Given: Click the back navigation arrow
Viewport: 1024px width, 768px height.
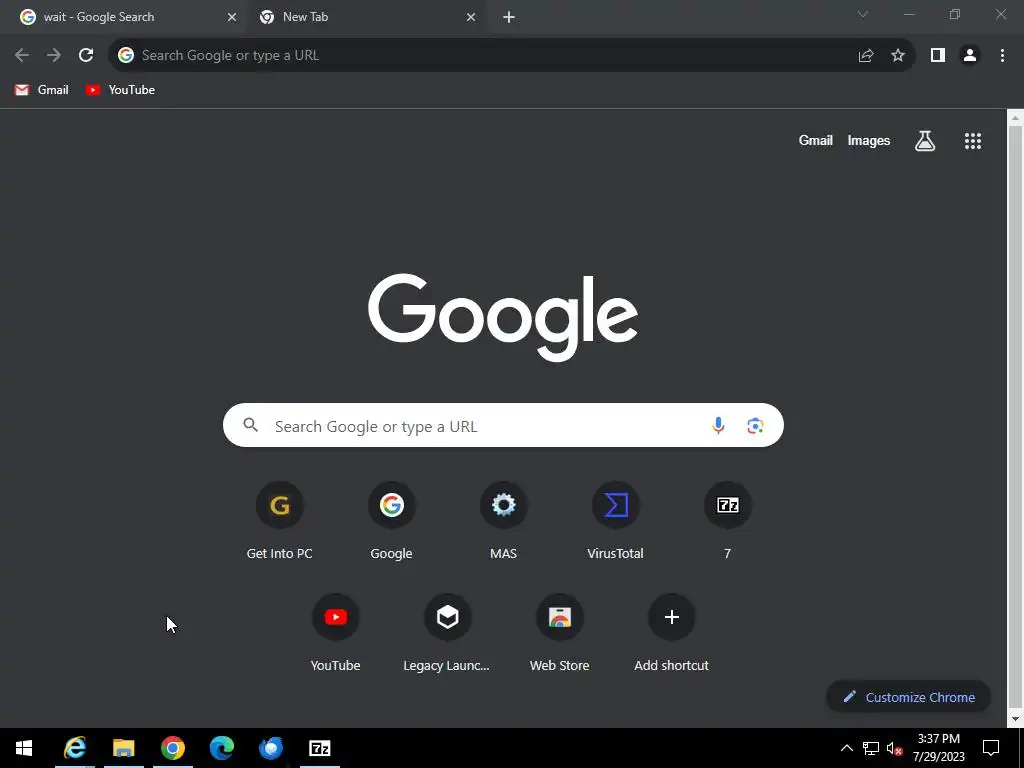Looking at the screenshot, I should (22, 56).
